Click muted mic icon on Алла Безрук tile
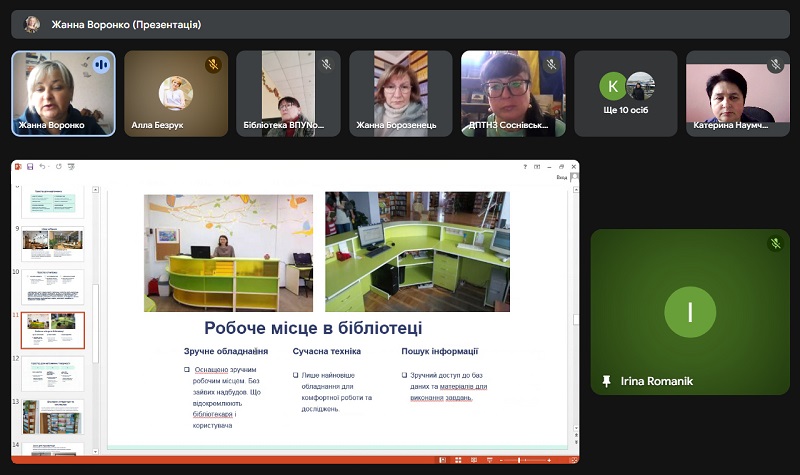This screenshot has height=475, width=800. [x=213, y=64]
